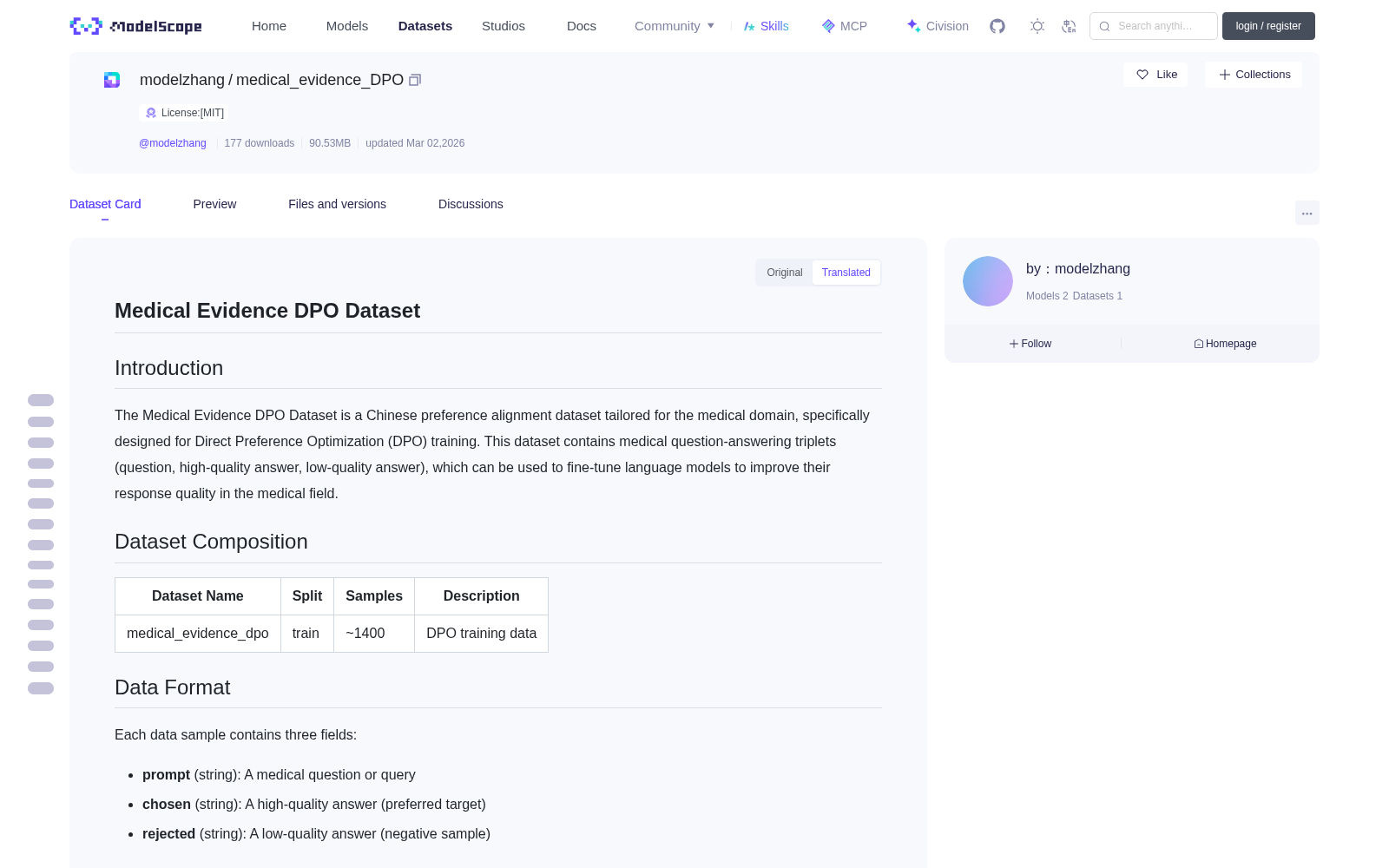Switch to the Dataset Card tab
Viewport: 1389px width, 868px height.
click(105, 204)
